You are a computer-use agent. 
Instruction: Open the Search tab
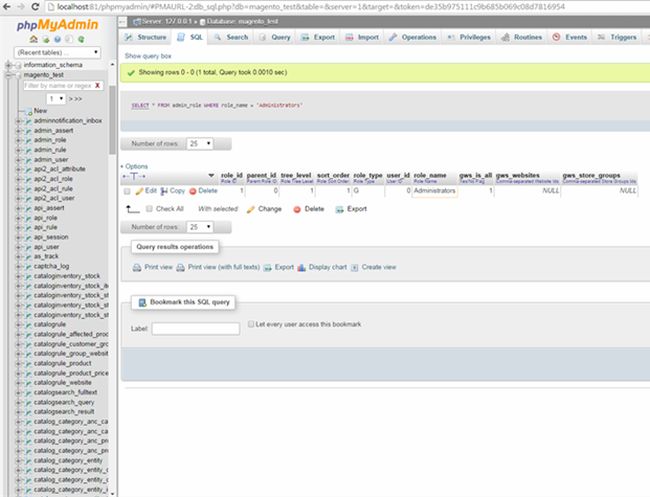[231, 37]
